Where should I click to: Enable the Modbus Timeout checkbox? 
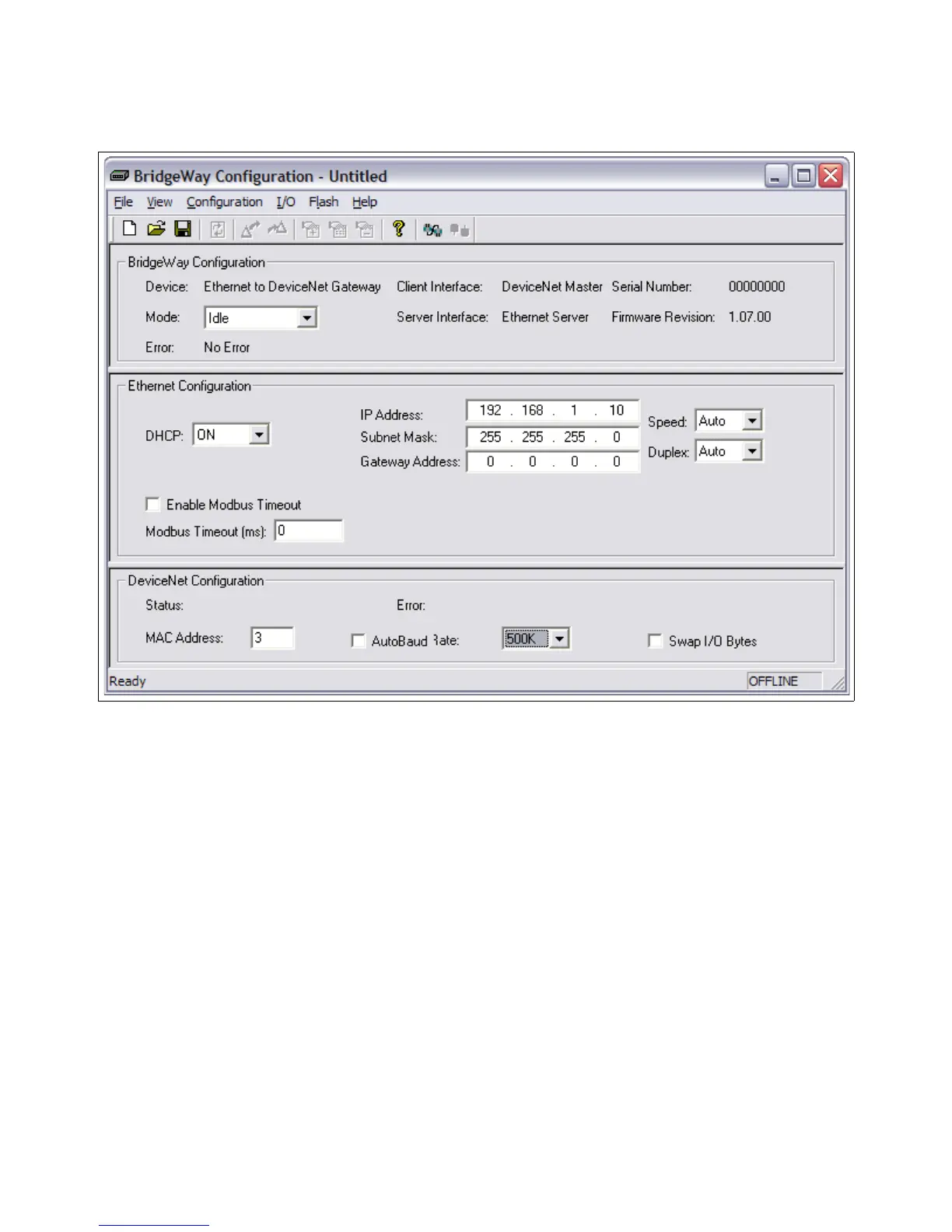click(x=153, y=505)
